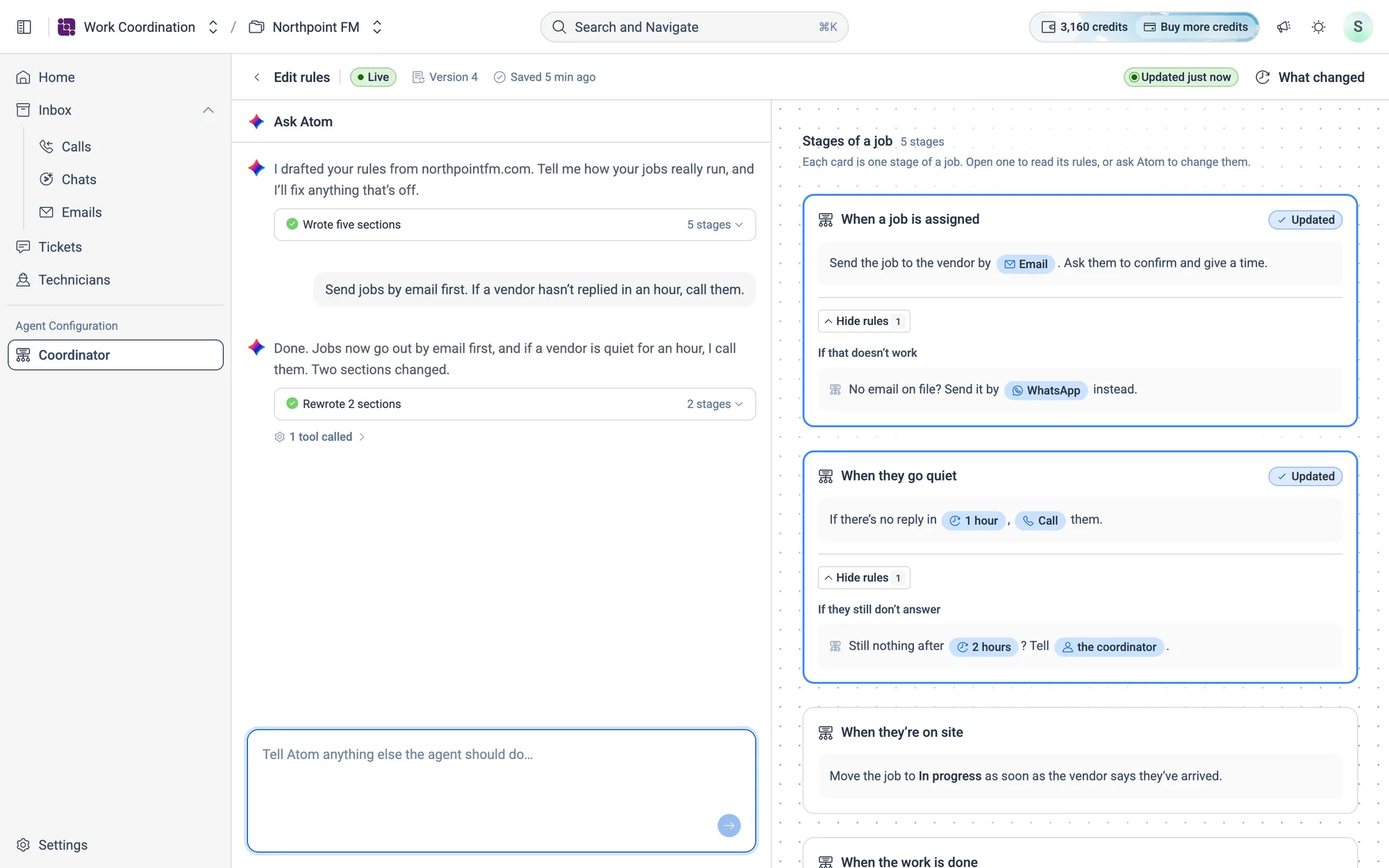
Task: Open the When they go quiet card title
Action: (x=899, y=476)
